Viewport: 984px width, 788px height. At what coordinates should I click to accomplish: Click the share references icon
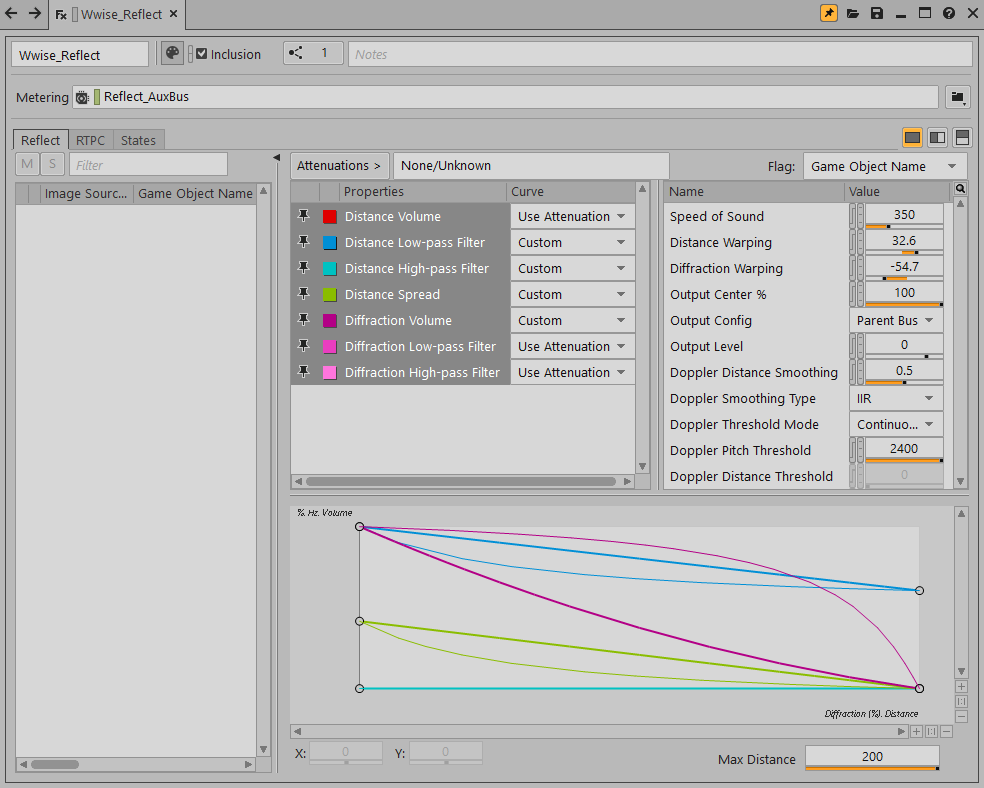click(x=296, y=54)
